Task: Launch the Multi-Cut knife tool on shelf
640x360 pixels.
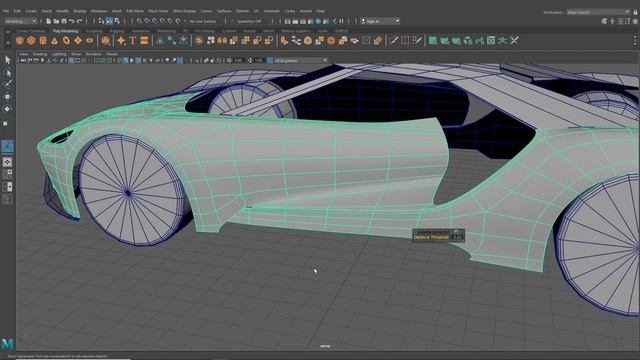Action: coord(393,40)
